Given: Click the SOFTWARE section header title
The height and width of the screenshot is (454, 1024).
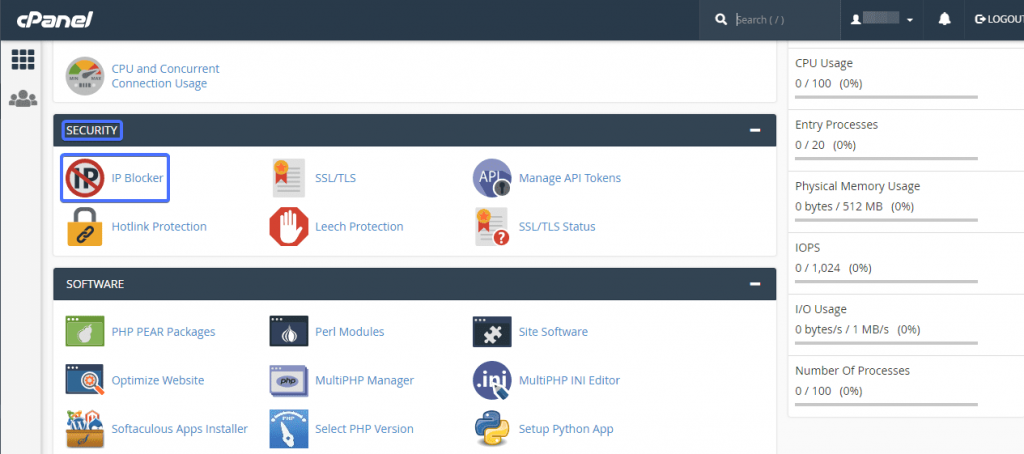Looking at the screenshot, I should tap(95, 284).
